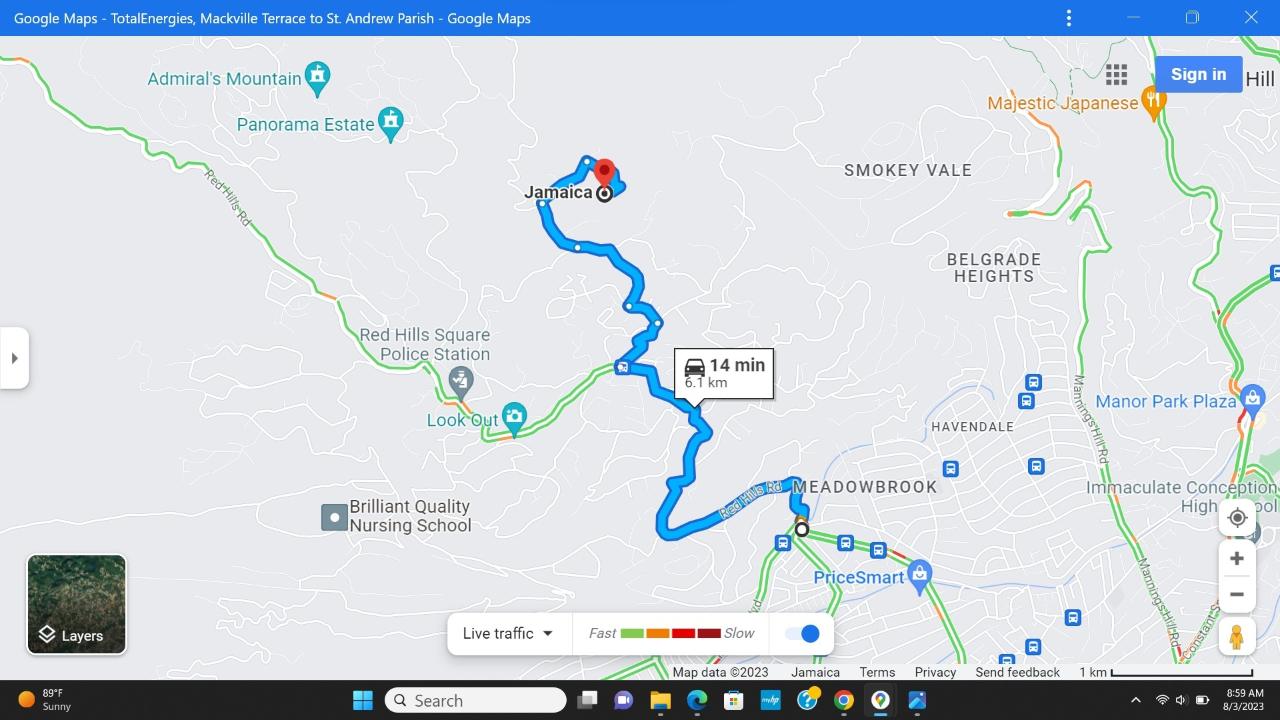The image size is (1280, 720).
Task: Click the Windows taskbar Search box
Action: (476, 700)
